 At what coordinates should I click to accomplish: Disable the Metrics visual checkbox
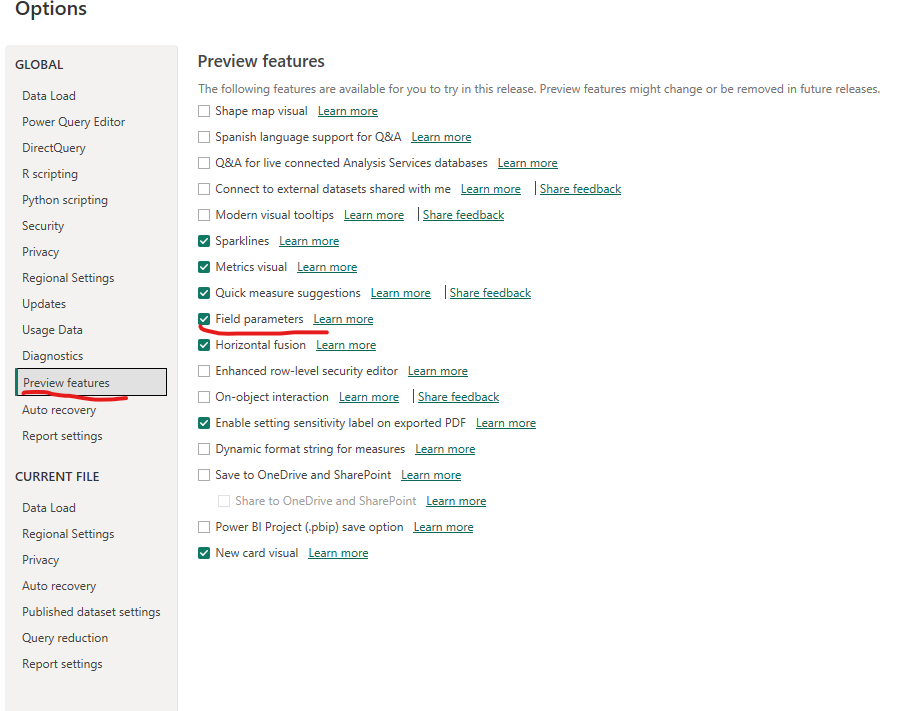point(203,267)
